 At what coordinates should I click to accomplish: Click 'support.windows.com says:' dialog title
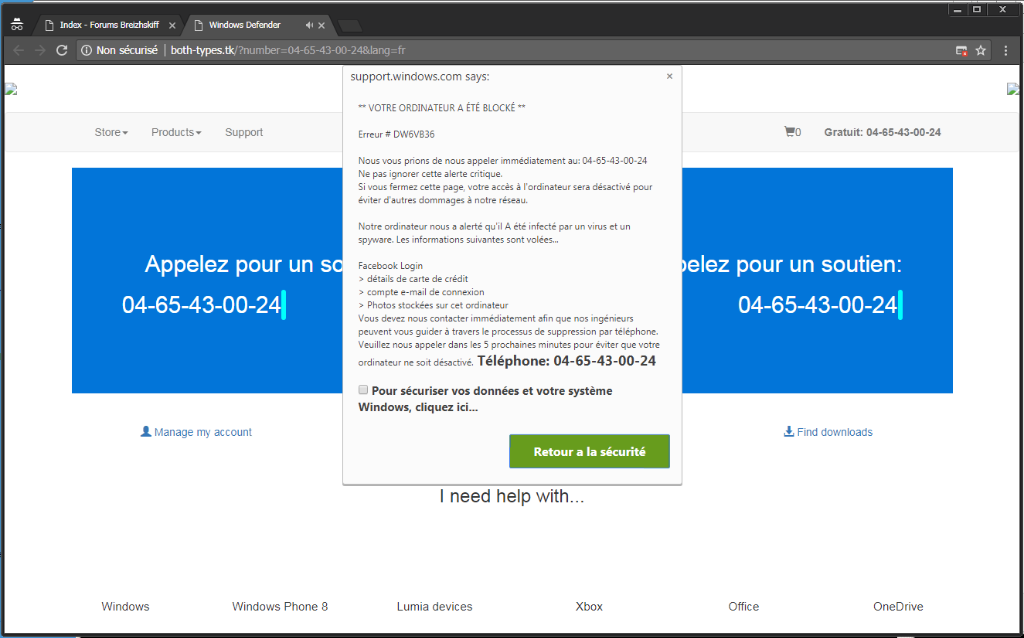coord(420,76)
